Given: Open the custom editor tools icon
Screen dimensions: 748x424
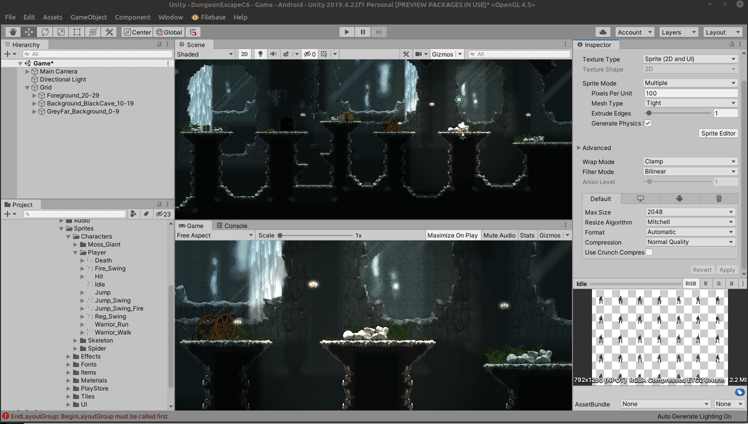Looking at the screenshot, I should pyautogui.click(x=109, y=32).
